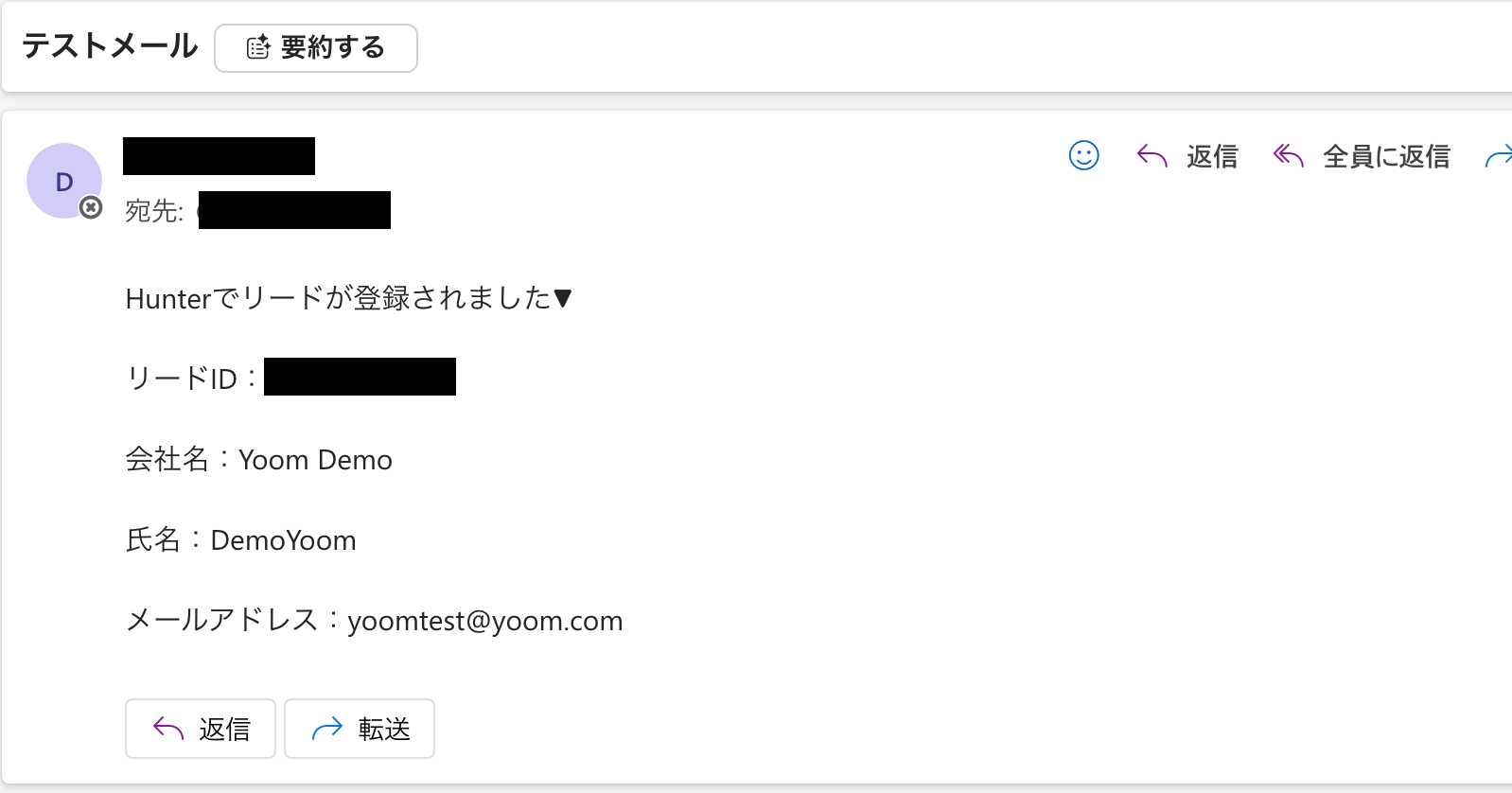
Task: Click the blue forward arrow at header edge
Action: 1499,156
